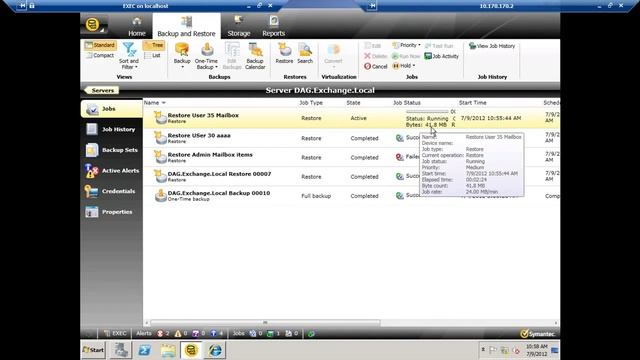Open the Windows Start menu
640x360 pixels.
click(93, 350)
